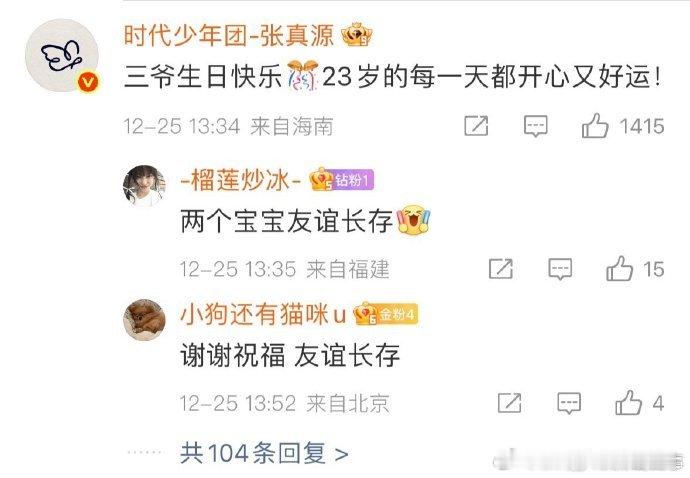View 张真源's butterfly avatar
690x478 pixels.
62,55
